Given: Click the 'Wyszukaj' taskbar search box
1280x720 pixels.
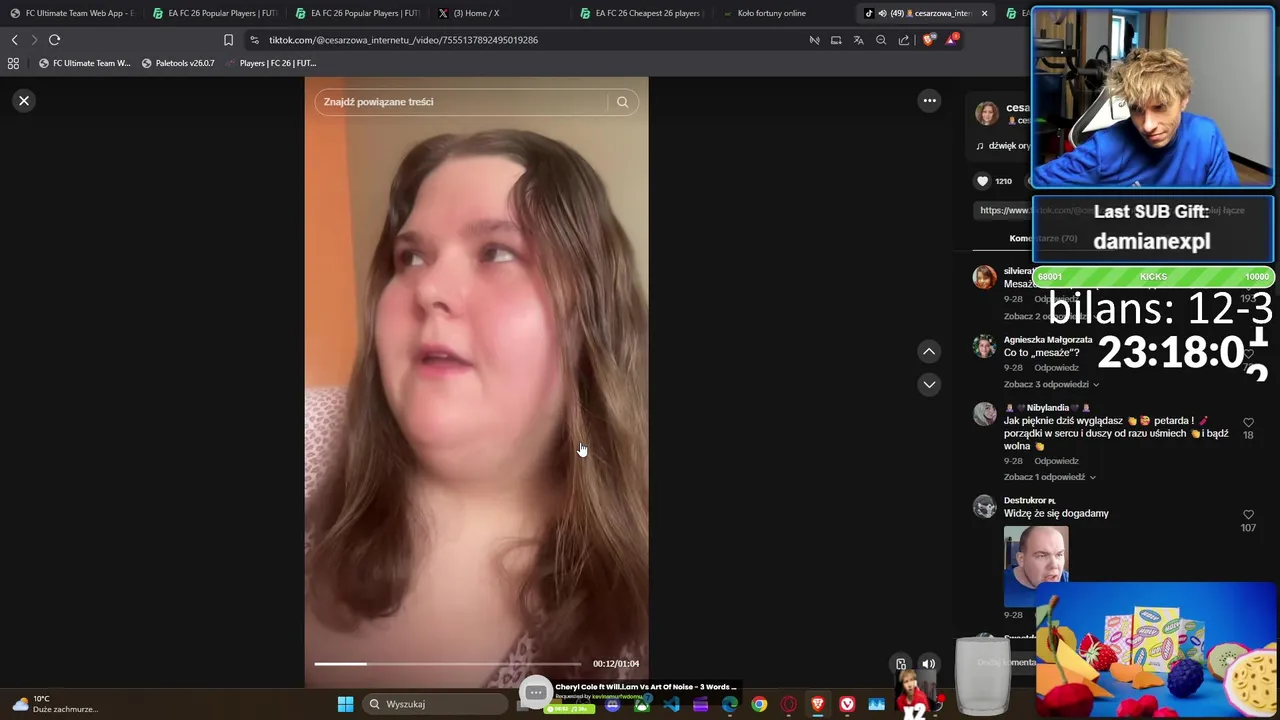Looking at the screenshot, I should pos(435,704).
